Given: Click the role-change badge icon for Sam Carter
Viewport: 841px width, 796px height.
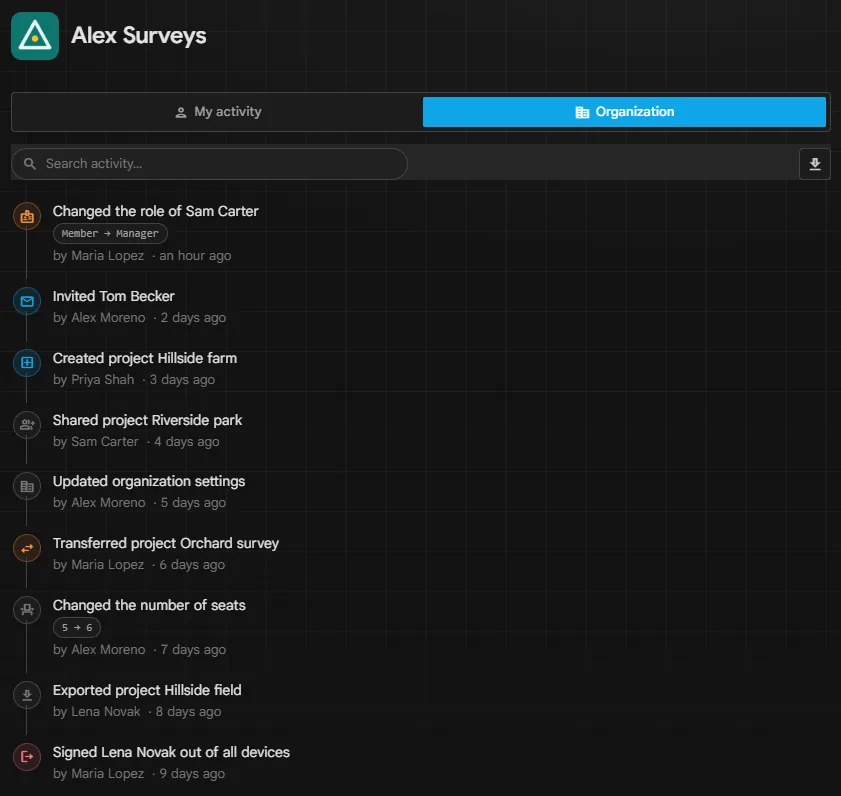Looking at the screenshot, I should [x=27, y=216].
